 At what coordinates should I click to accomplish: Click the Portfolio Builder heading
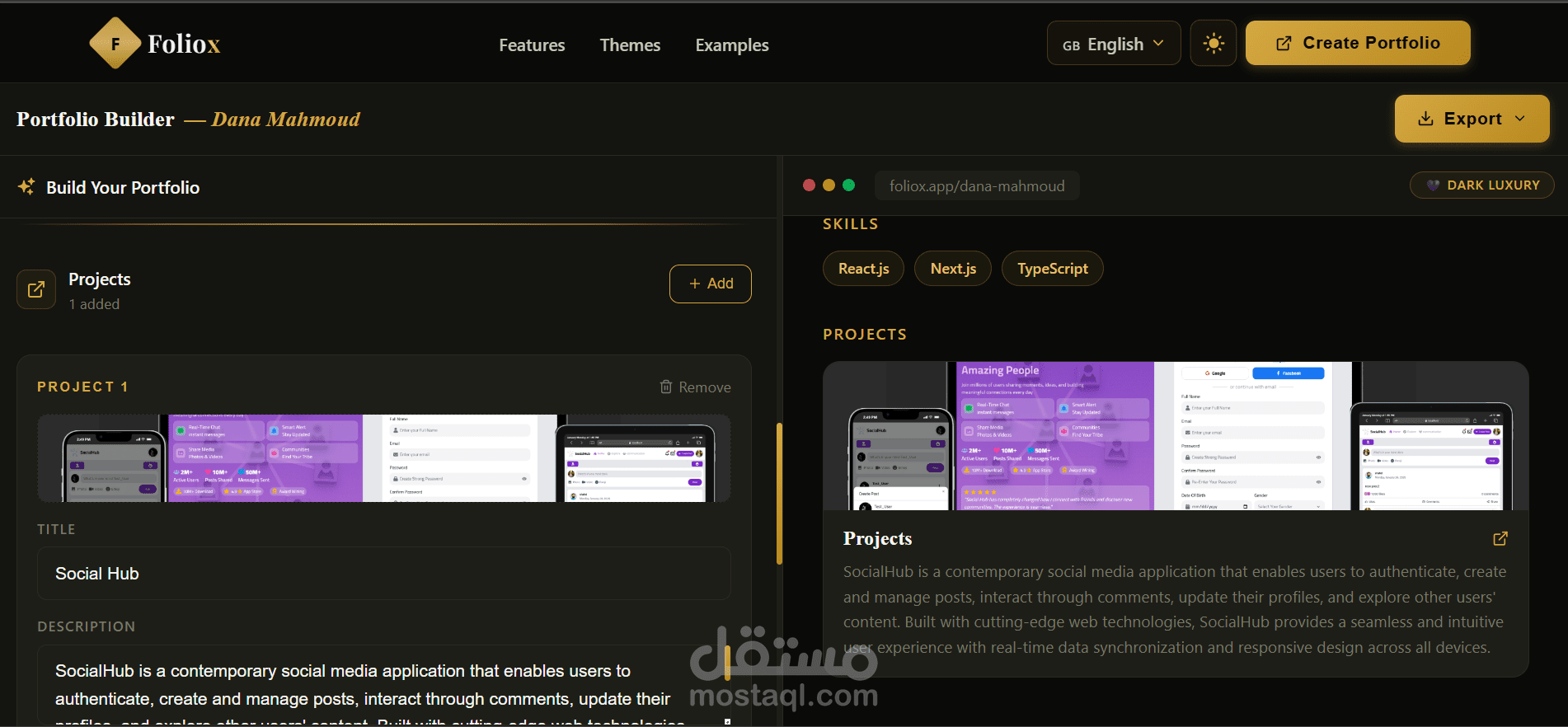96,120
